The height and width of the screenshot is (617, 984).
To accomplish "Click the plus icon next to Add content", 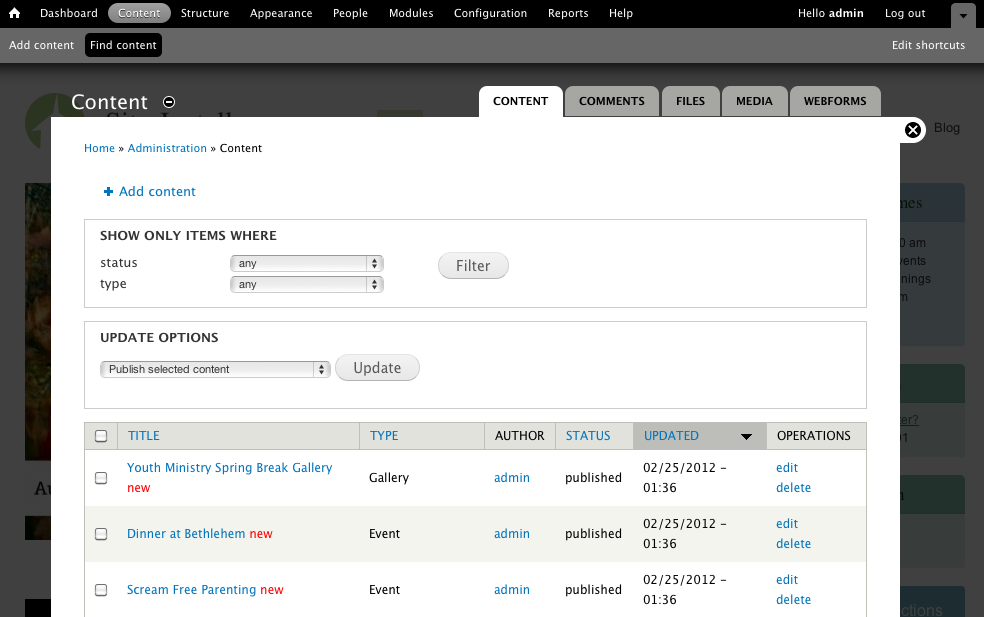I will coord(108,192).
